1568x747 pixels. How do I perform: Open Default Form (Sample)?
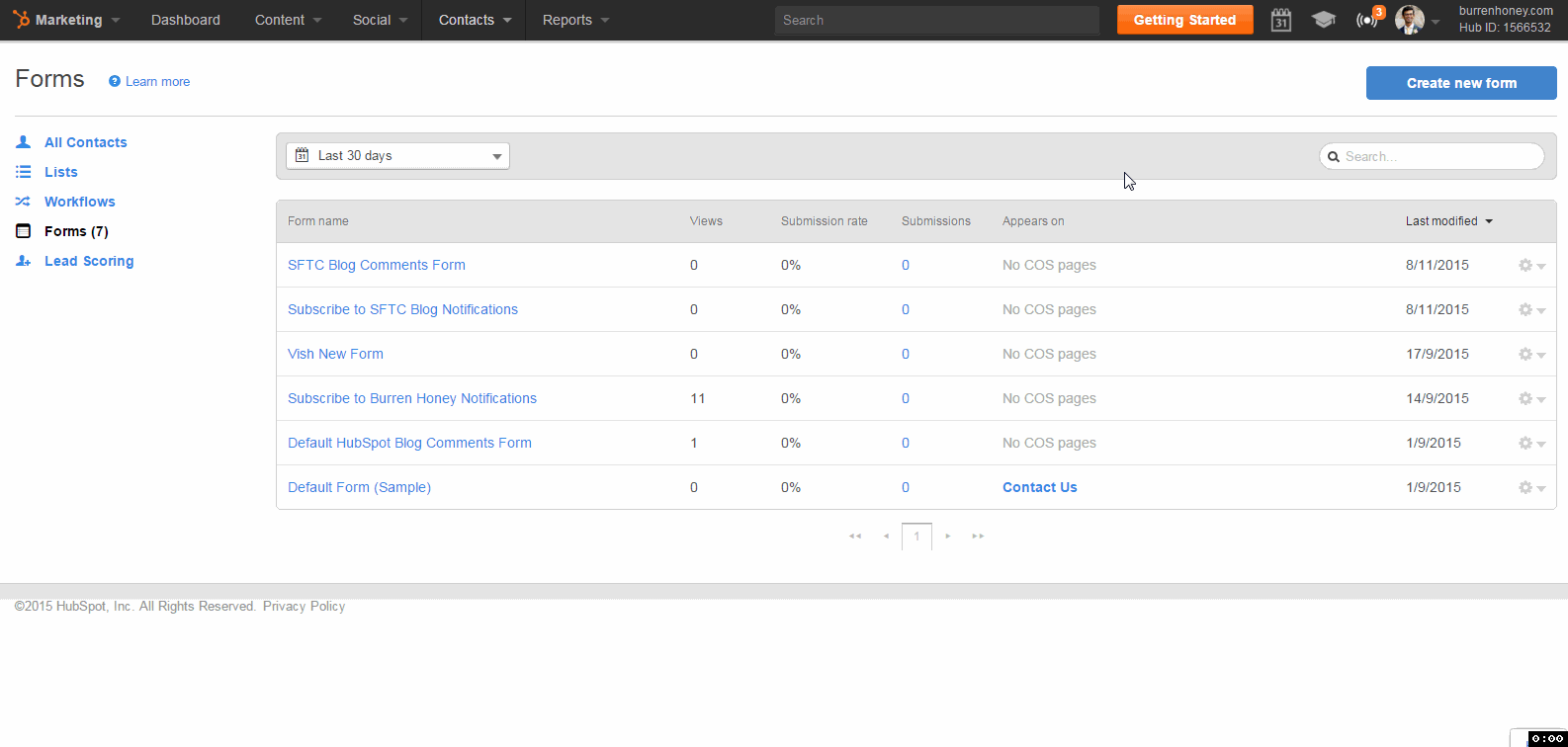(x=359, y=487)
